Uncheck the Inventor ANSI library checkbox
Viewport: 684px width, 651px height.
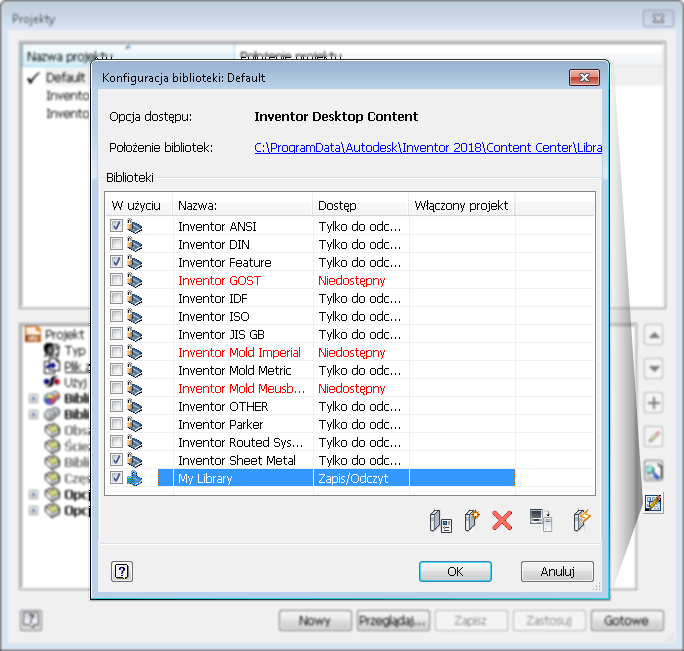click(116, 226)
